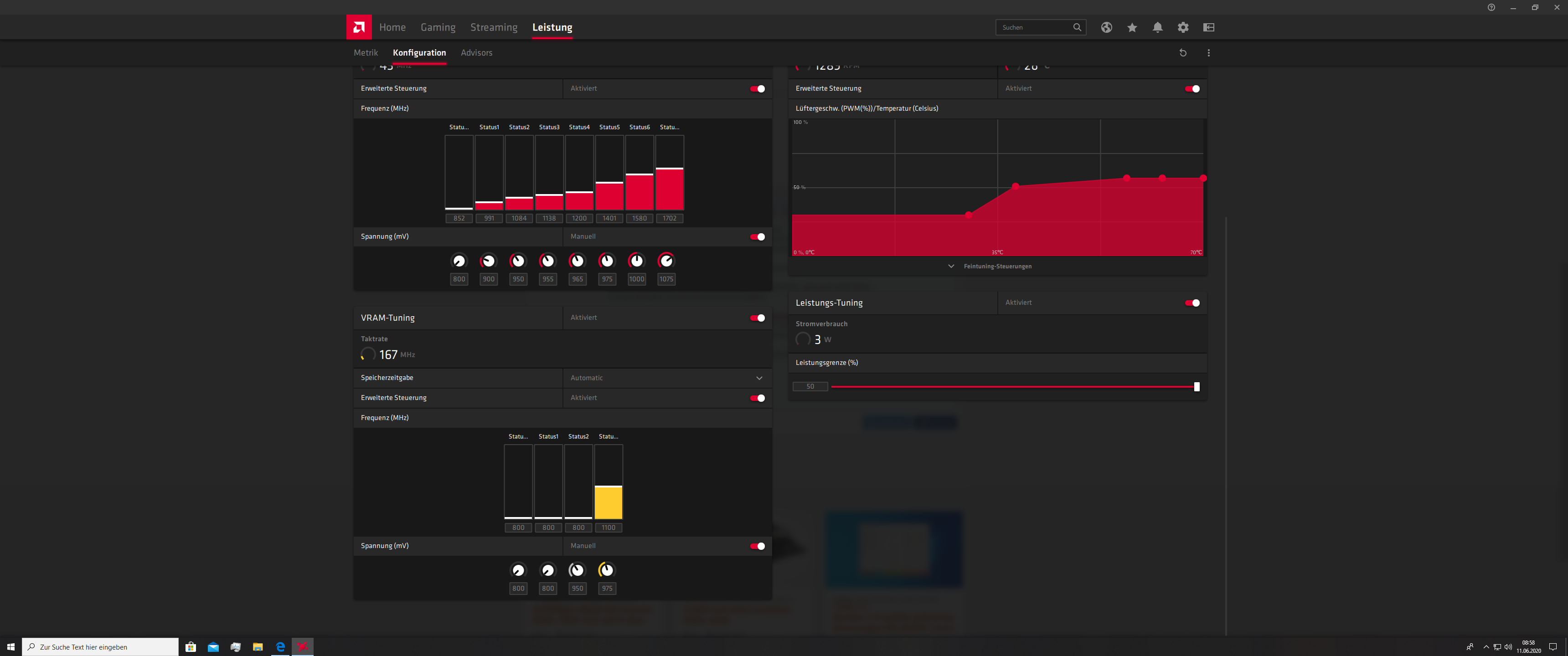Screen dimensions: 1568x656
Task: Click the sidebar panel layout icon
Action: [1208, 27]
